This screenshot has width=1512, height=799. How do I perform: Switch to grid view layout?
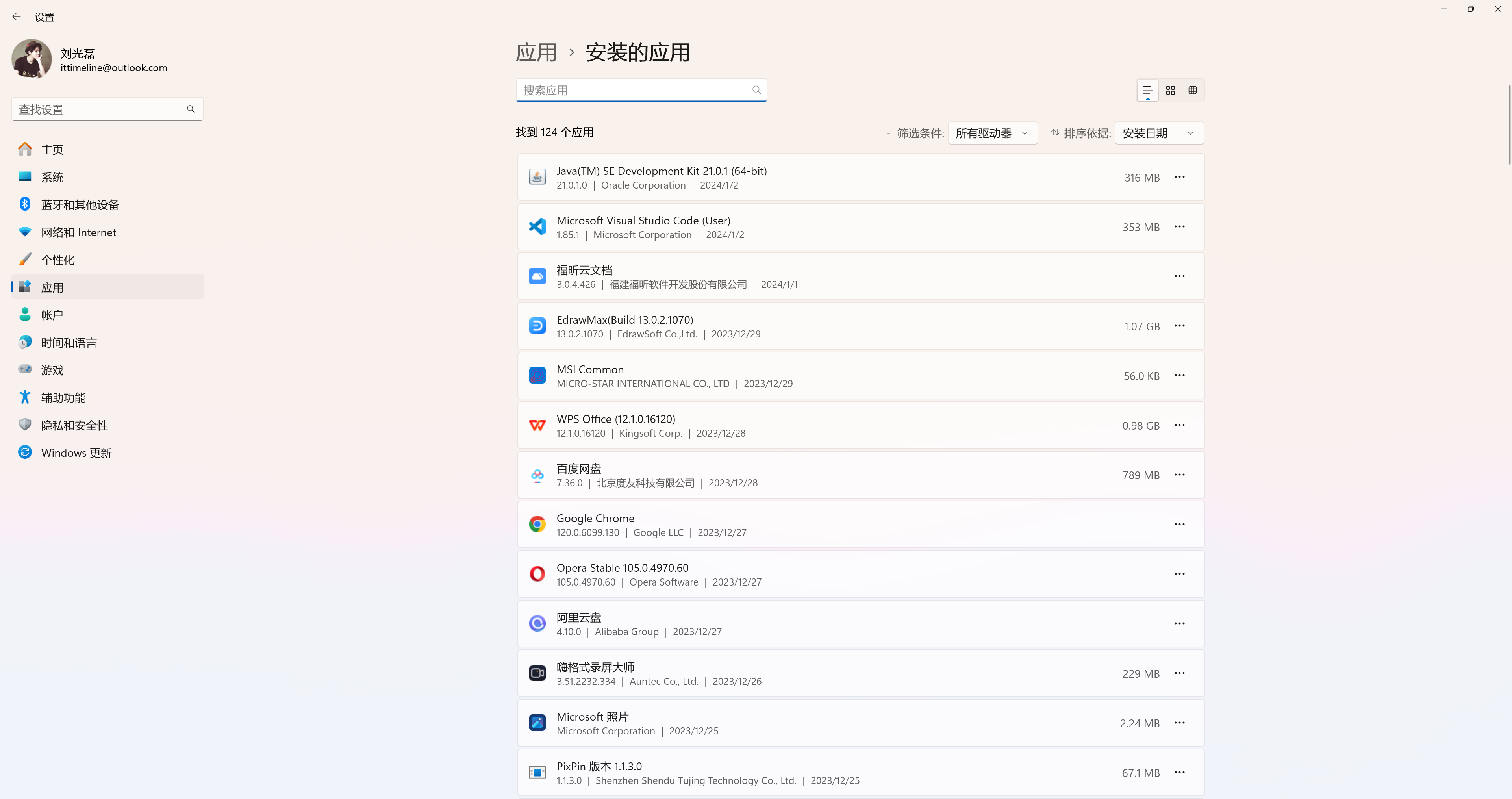coord(1170,91)
